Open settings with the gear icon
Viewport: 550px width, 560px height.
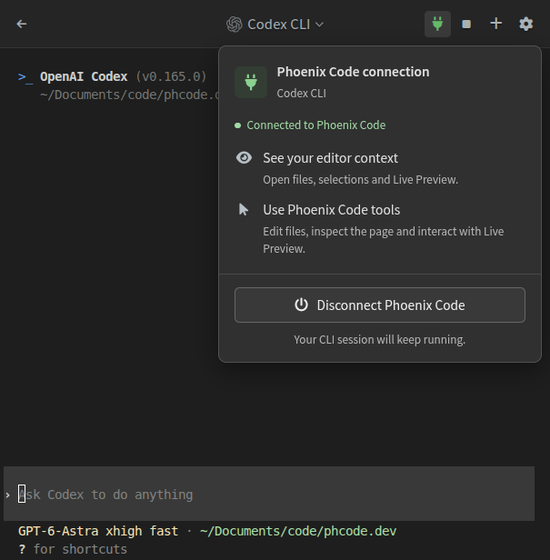(526, 24)
